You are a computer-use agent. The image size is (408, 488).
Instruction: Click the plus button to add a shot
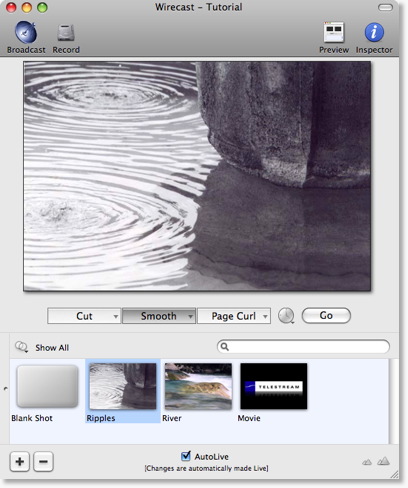pyautogui.click(x=20, y=462)
